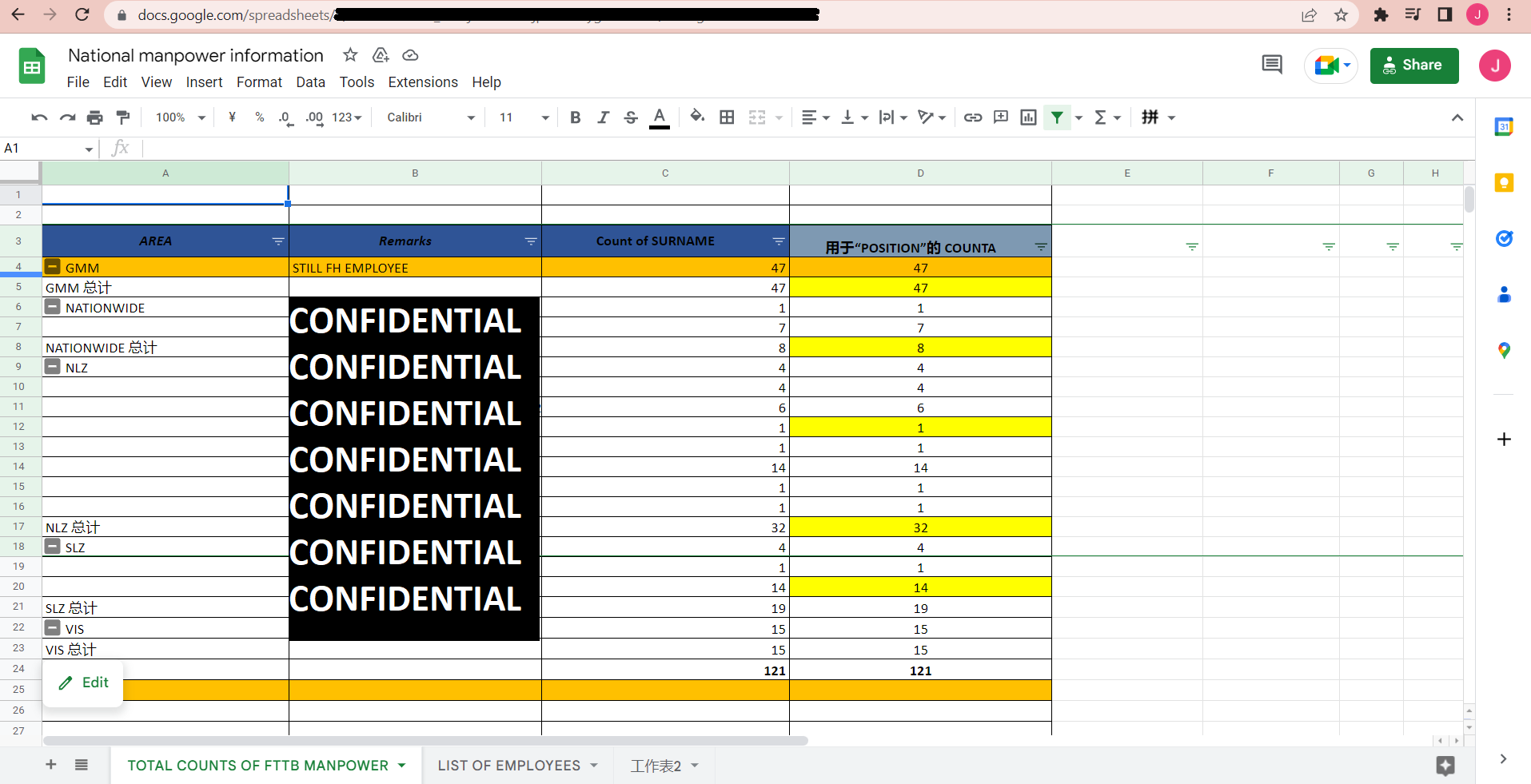Open the text wrapping dropdown
Viewport: 1531px width, 784px height.
[893, 117]
